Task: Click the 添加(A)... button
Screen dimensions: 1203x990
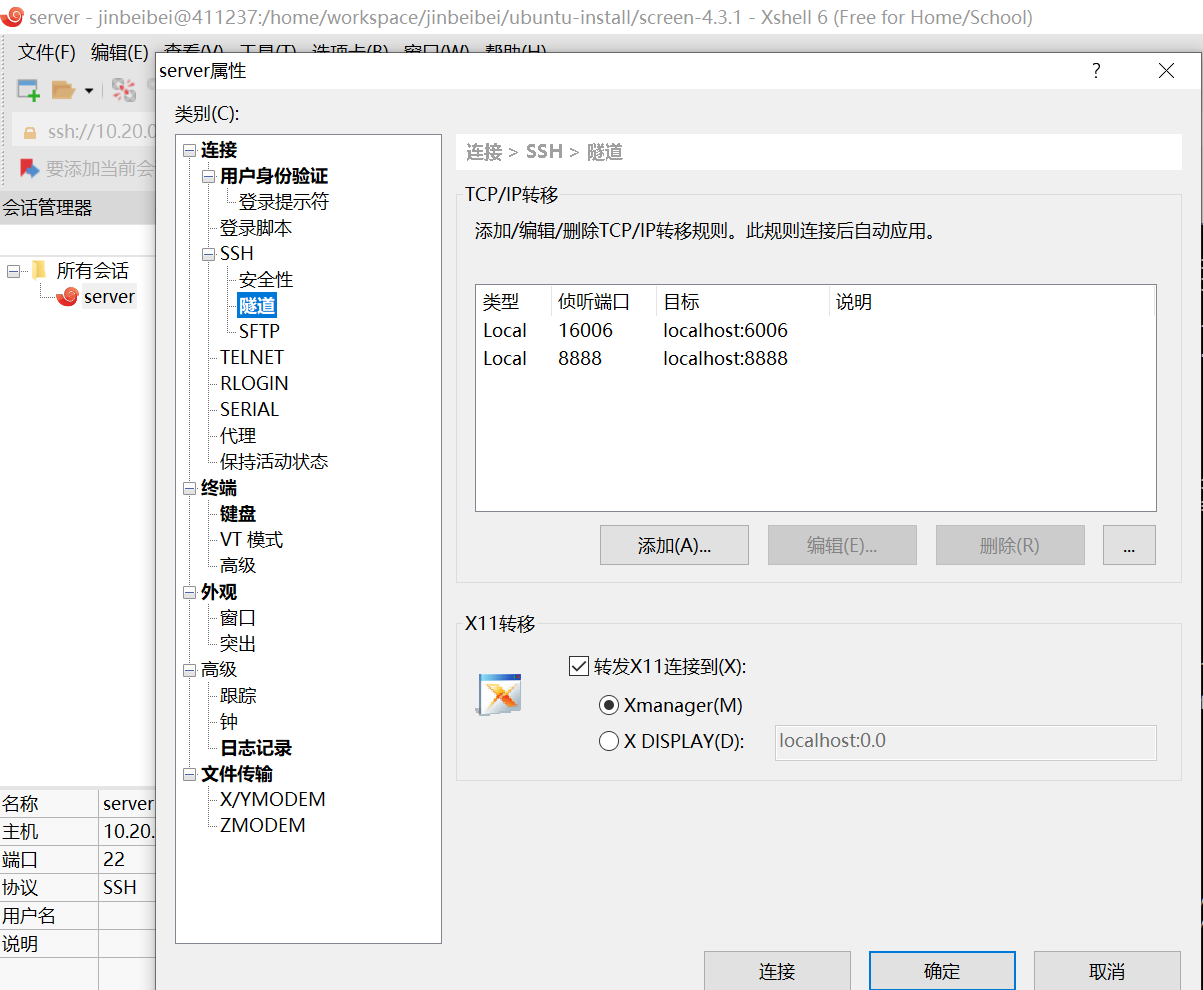Action: point(674,545)
